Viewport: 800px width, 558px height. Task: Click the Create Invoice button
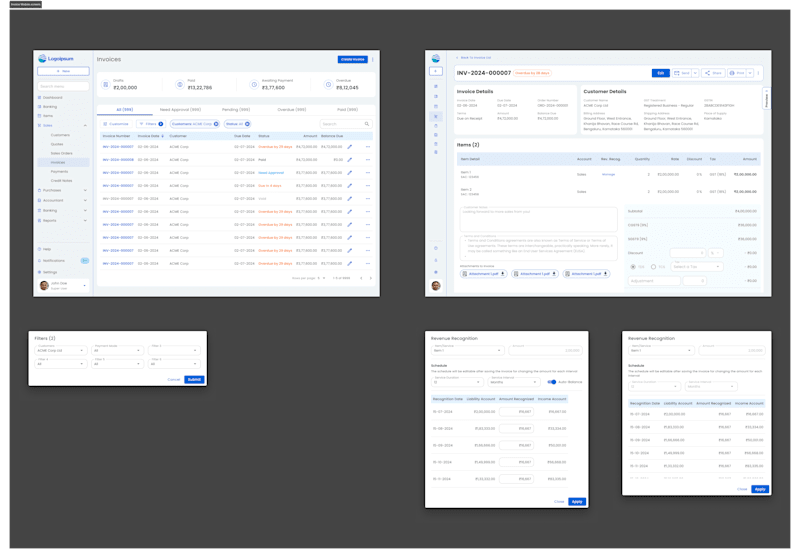click(353, 60)
